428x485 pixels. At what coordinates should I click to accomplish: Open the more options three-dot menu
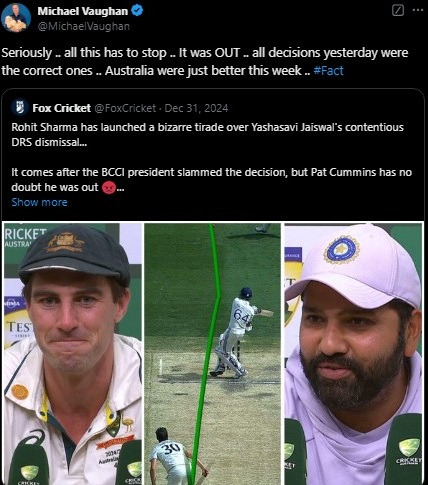(418, 10)
